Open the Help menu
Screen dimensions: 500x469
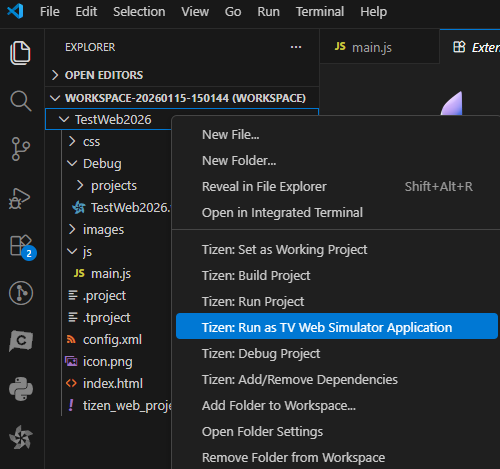[x=373, y=12]
